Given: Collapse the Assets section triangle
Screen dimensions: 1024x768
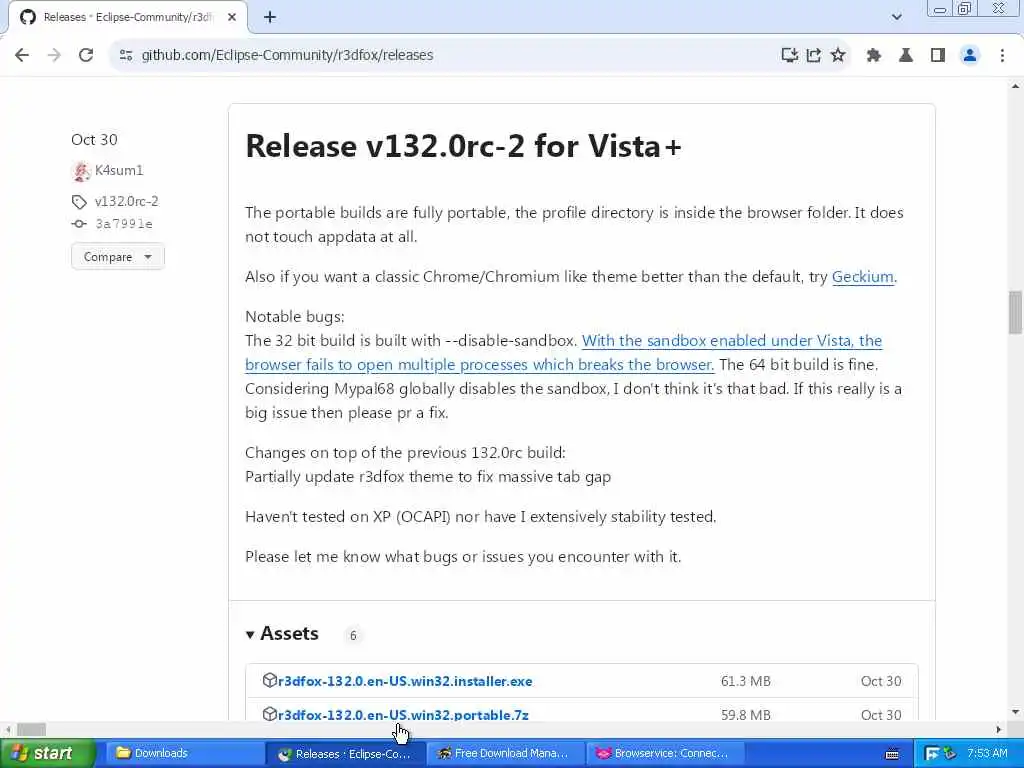Looking at the screenshot, I should coord(250,634).
